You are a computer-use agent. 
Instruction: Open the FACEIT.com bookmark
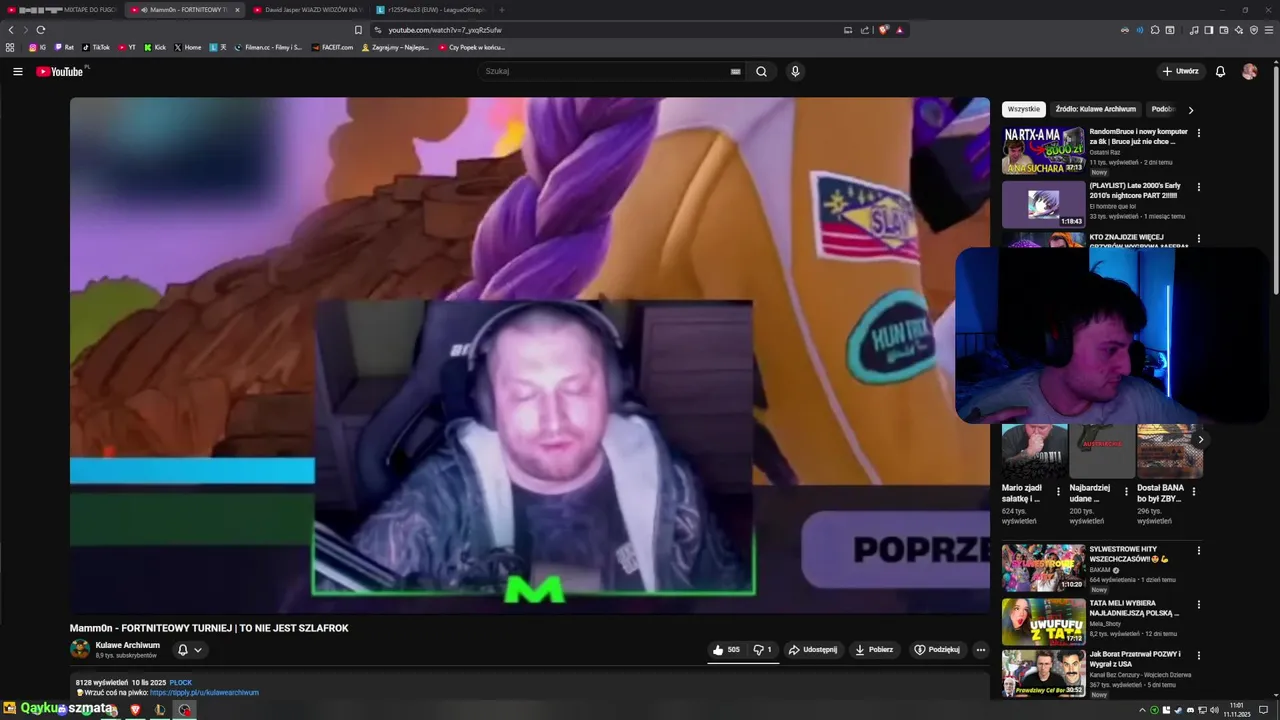coord(333,47)
